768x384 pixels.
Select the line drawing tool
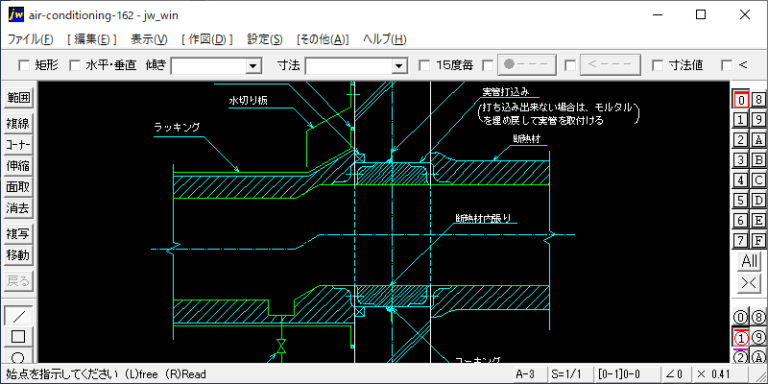(x=19, y=316)
